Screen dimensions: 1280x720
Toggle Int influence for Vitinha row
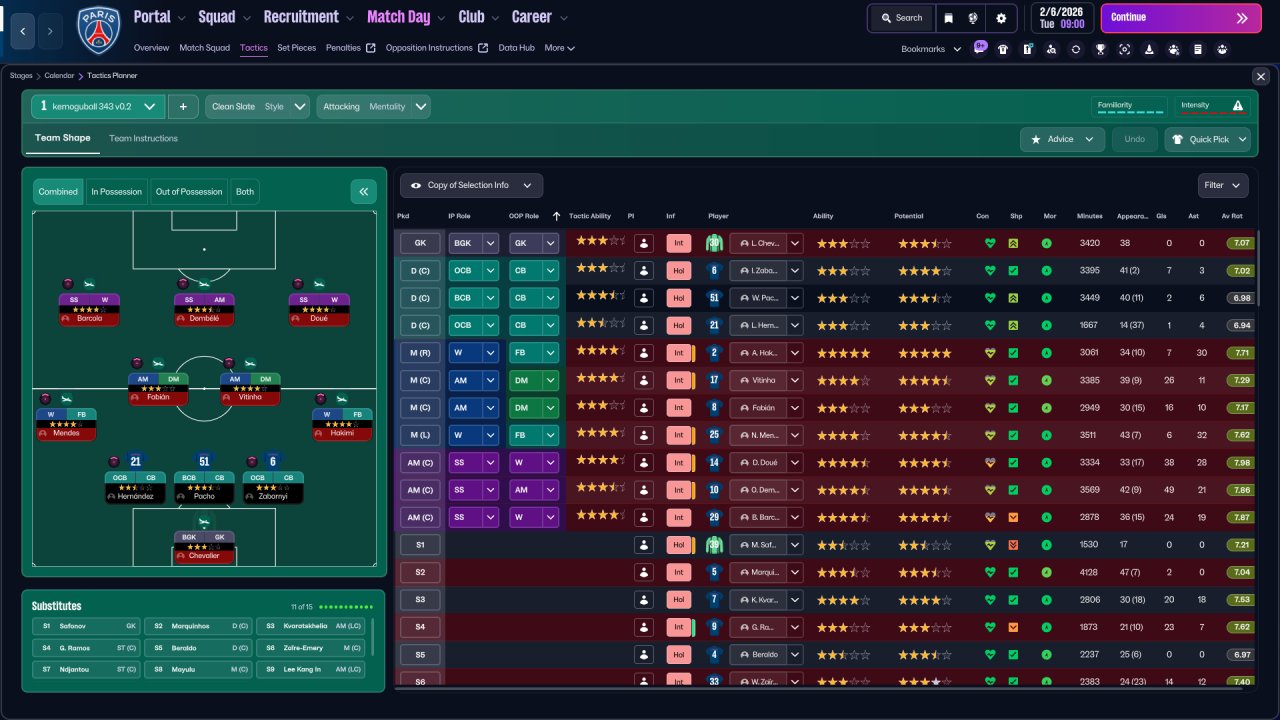click(678, 380)
